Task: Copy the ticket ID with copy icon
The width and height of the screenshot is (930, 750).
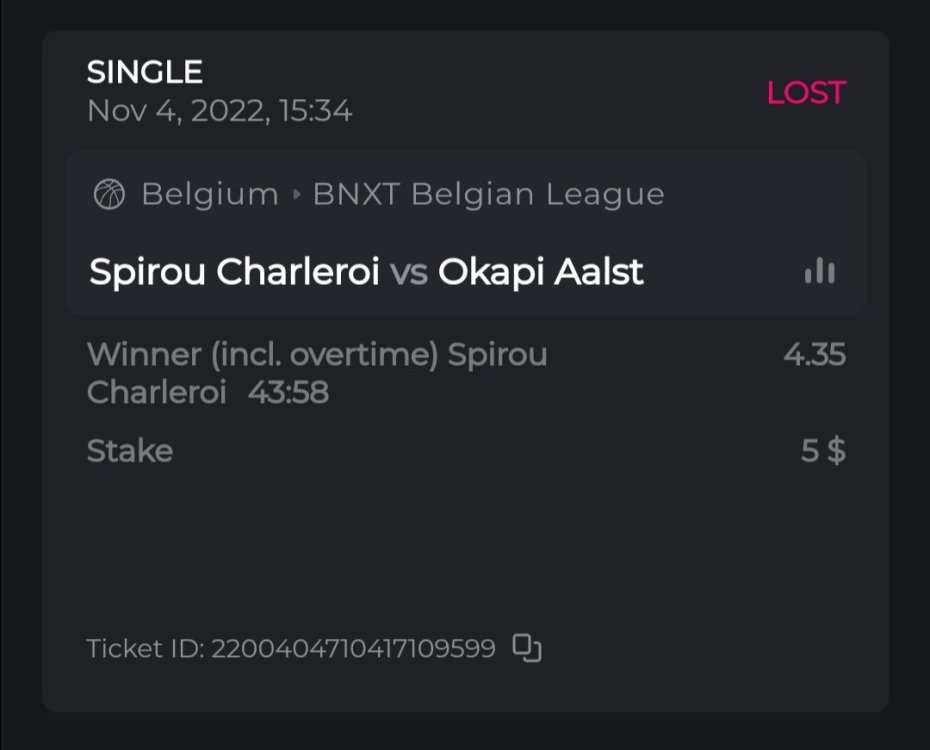Action: 527,648
